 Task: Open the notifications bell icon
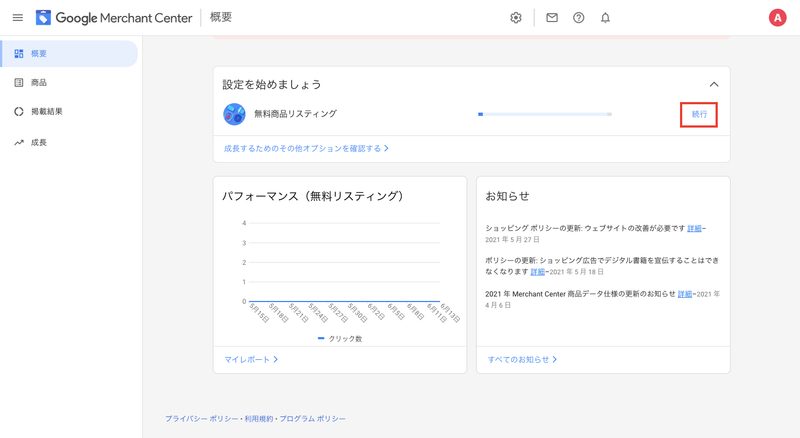(605, 18)
